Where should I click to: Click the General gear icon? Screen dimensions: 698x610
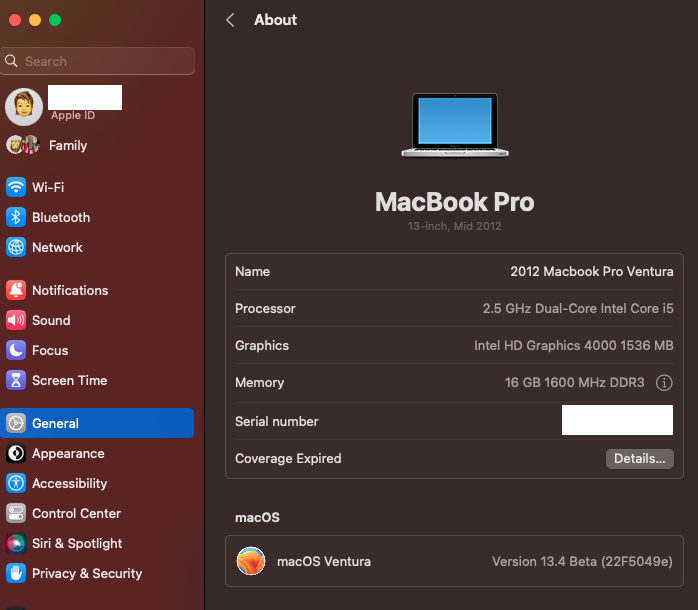coord(16,423)
